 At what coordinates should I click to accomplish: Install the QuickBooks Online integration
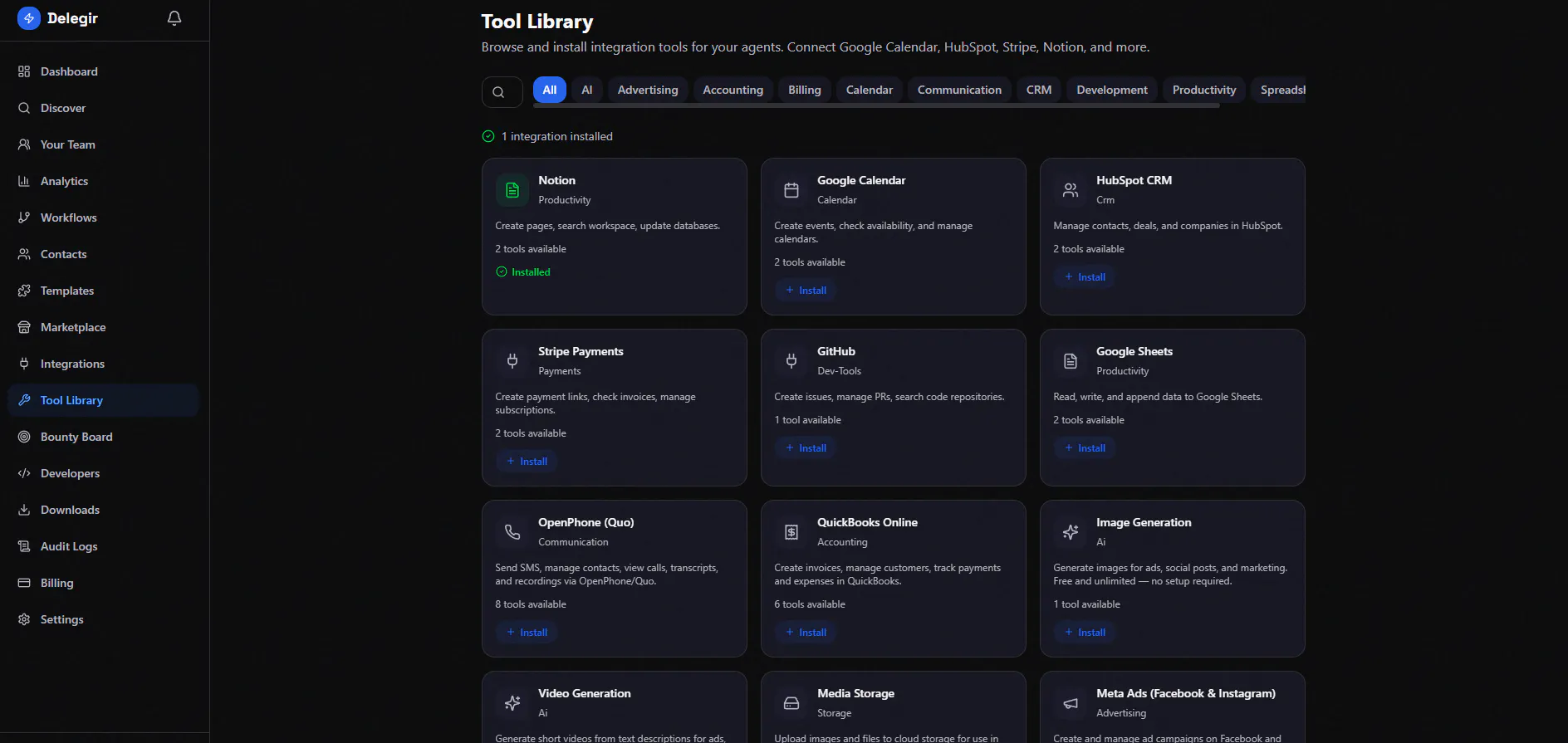coord(806,633)
